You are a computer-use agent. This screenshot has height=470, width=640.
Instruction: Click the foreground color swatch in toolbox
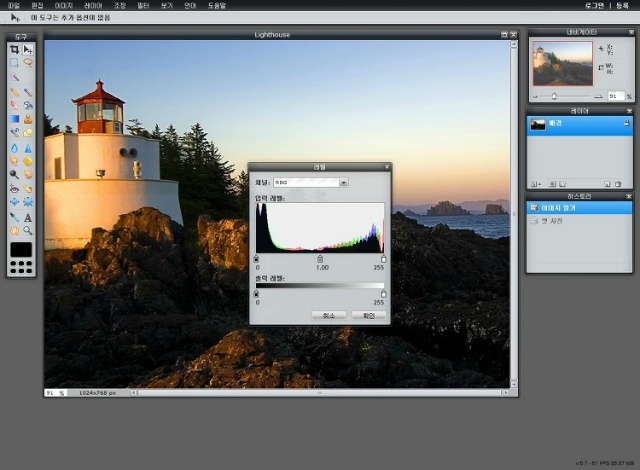20,249
